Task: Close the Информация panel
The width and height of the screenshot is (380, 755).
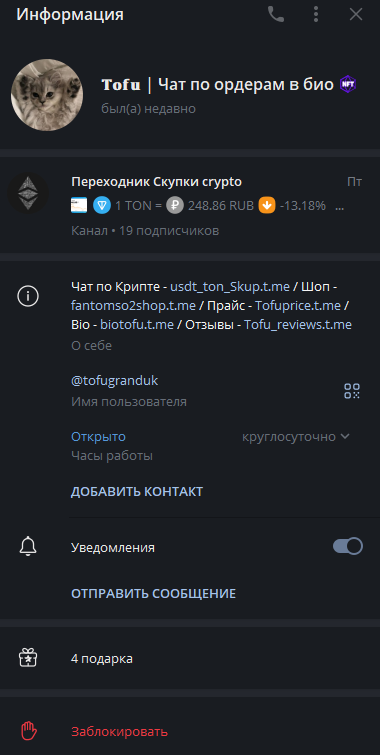Action: pos(356,14)
